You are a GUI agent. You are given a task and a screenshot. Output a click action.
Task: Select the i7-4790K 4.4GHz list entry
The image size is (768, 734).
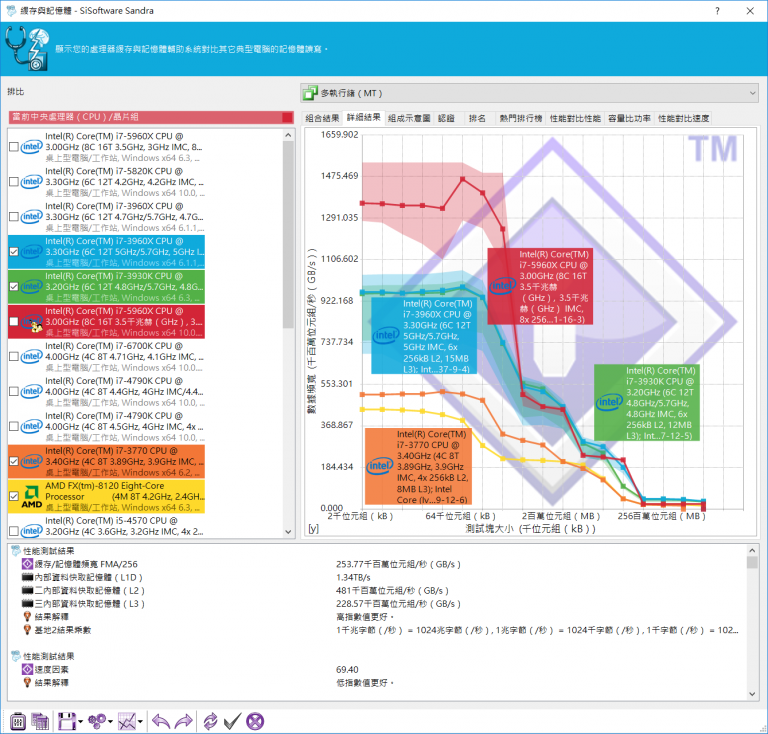(x=106, y=391)
